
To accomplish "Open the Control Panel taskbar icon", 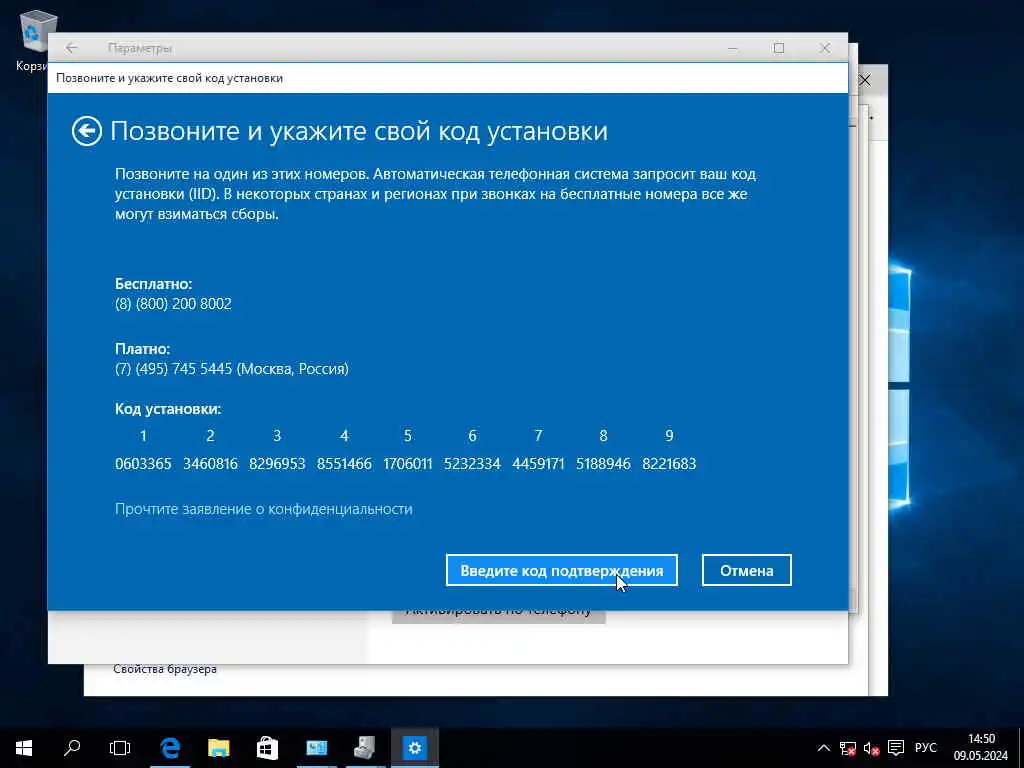I will [317, 748].
